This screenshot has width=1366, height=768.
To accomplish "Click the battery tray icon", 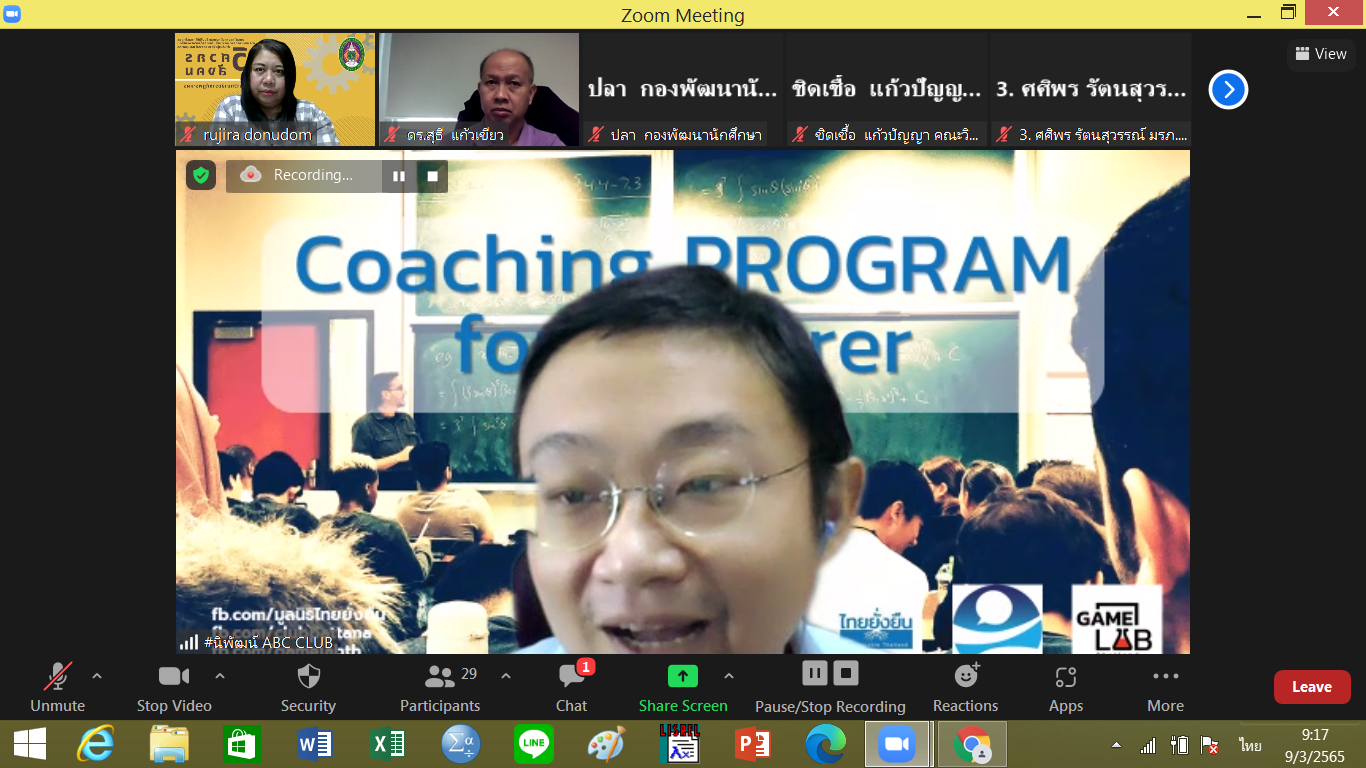I will click(1179, 745).
